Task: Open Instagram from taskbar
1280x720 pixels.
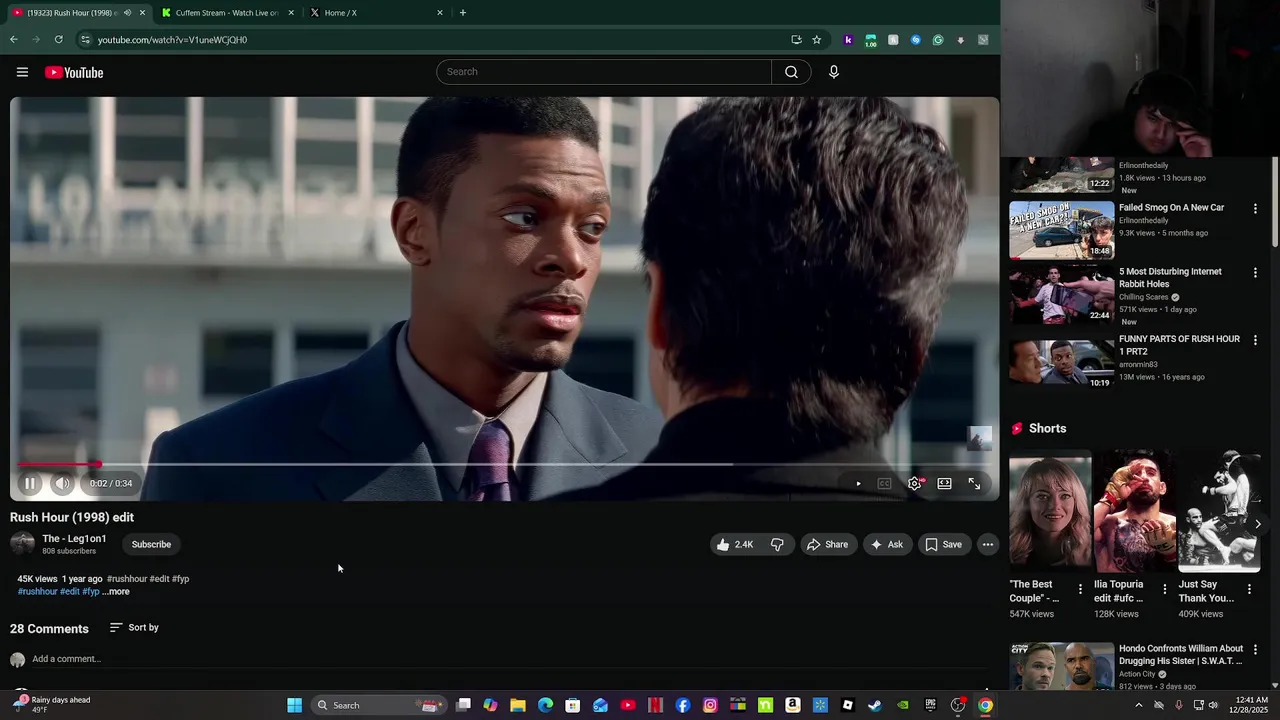Action: click(710, 706)
